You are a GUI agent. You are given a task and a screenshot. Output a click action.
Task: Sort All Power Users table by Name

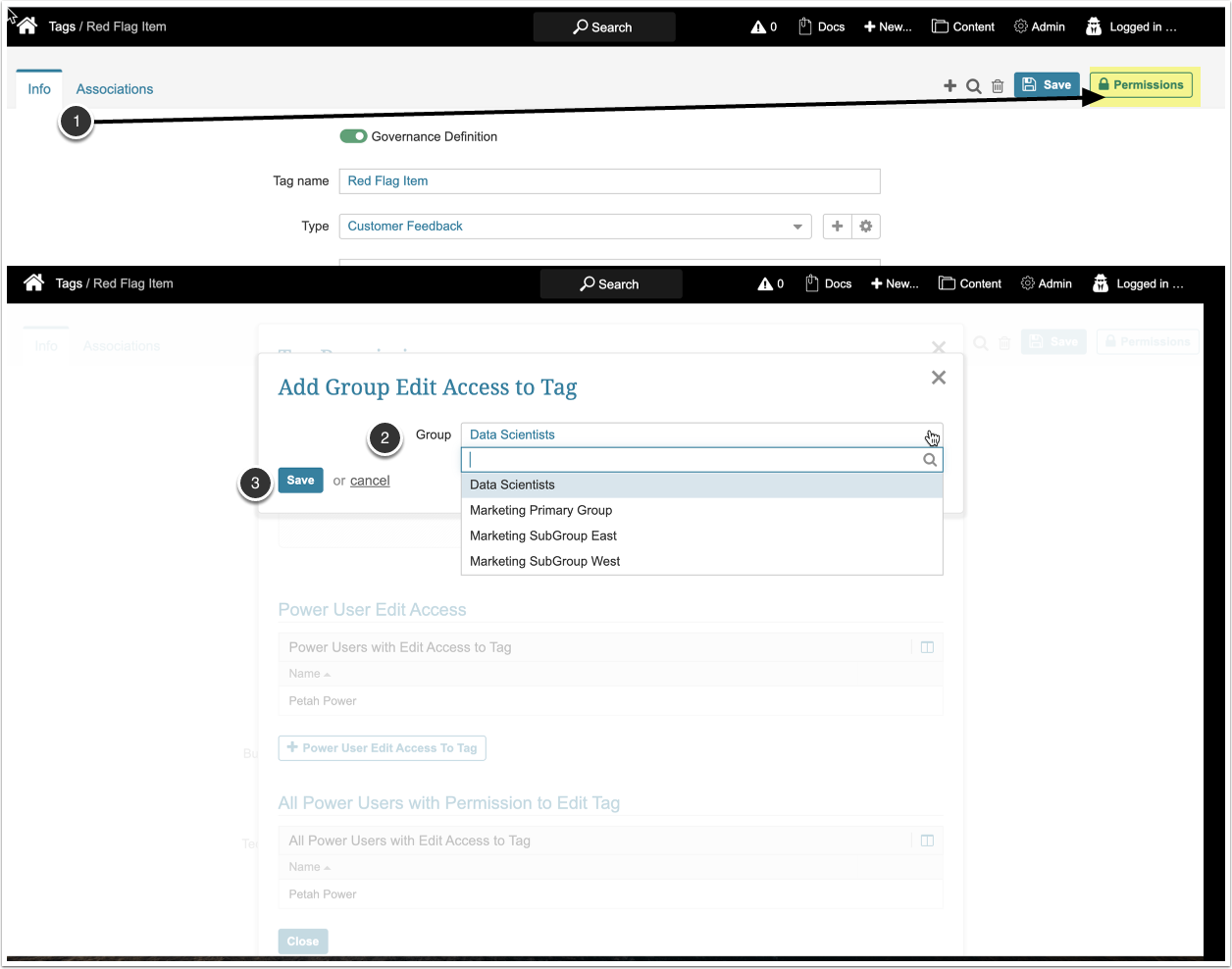coord(309,867)
